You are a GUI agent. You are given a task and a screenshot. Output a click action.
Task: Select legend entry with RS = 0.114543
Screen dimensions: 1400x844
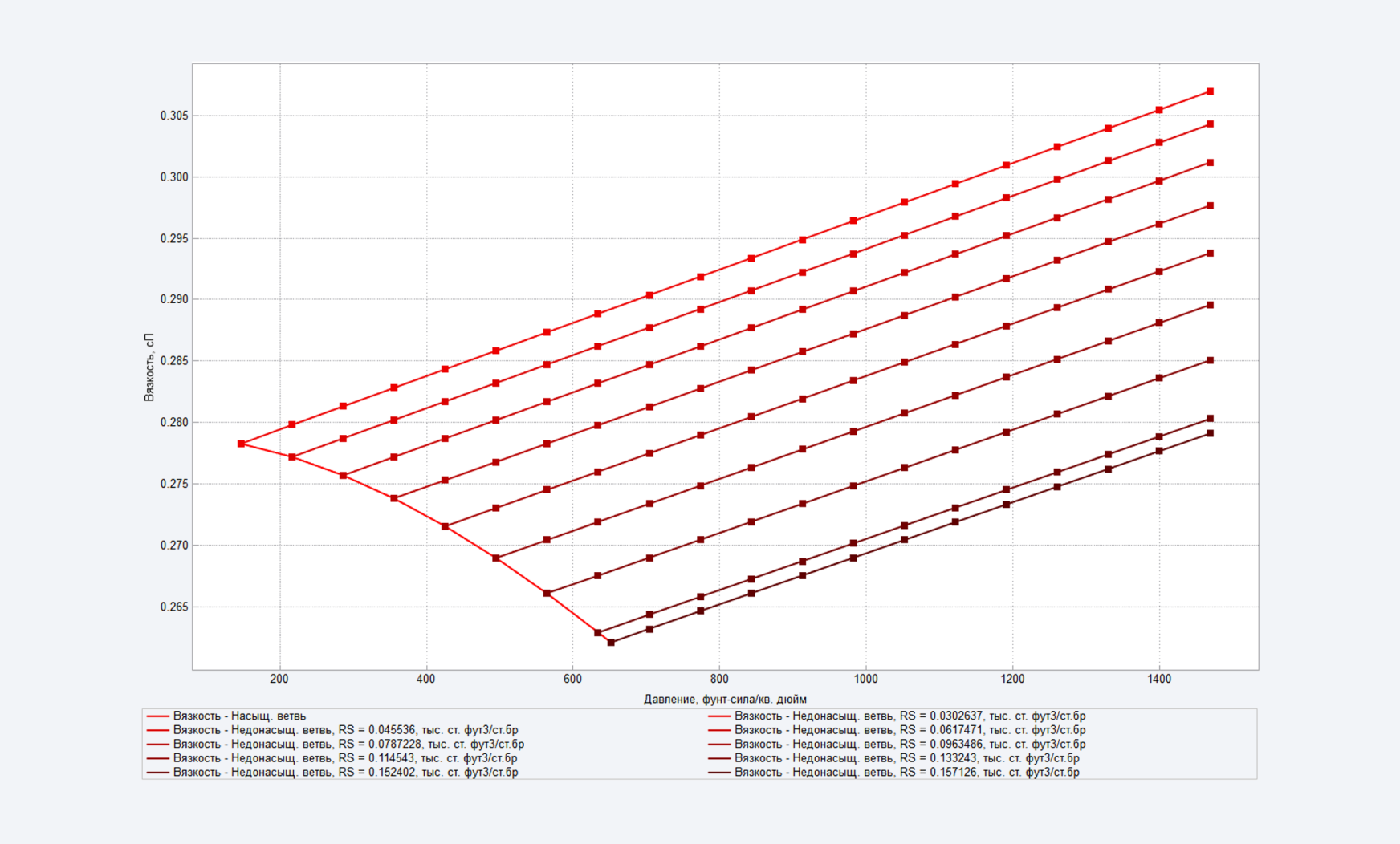click(x=332, y=758)
